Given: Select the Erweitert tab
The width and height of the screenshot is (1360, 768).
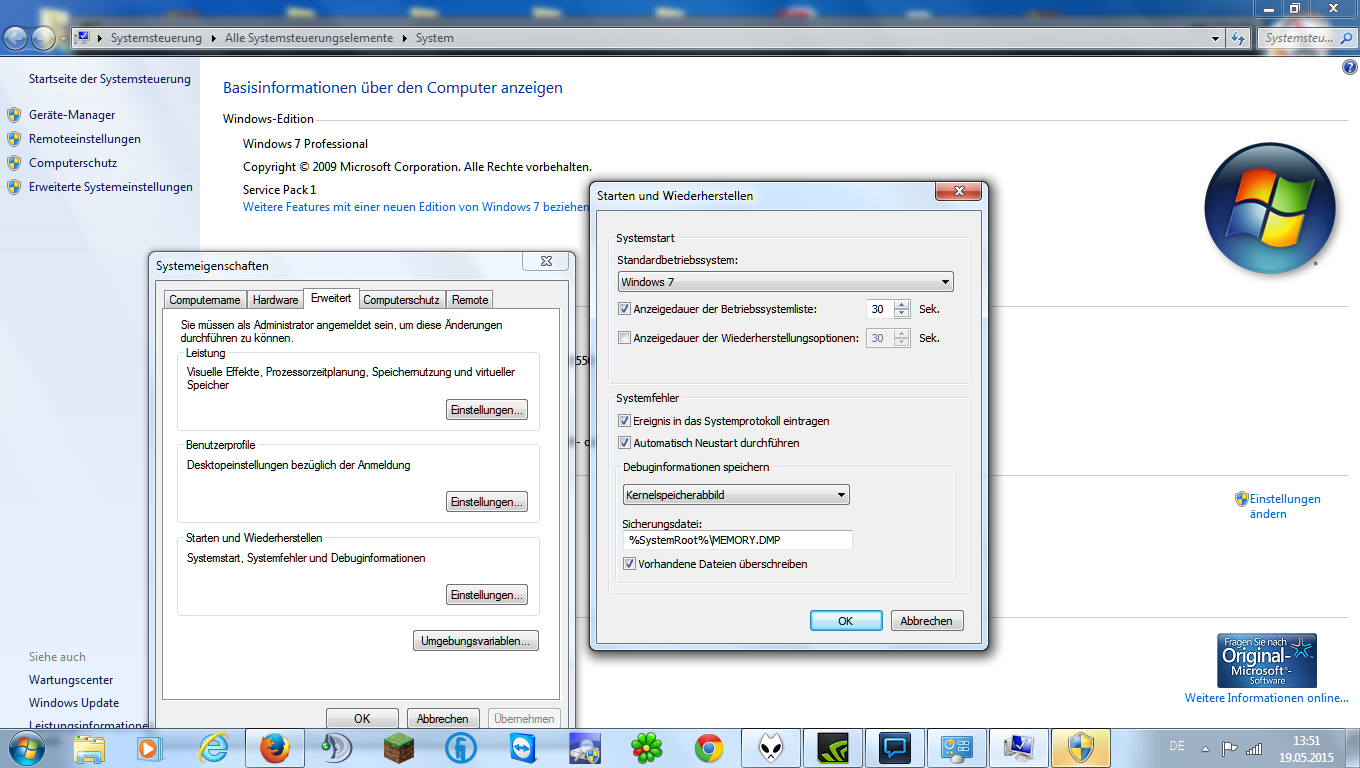Looking at the screenshot, I should pyautogui.click(x=331, y=298).
